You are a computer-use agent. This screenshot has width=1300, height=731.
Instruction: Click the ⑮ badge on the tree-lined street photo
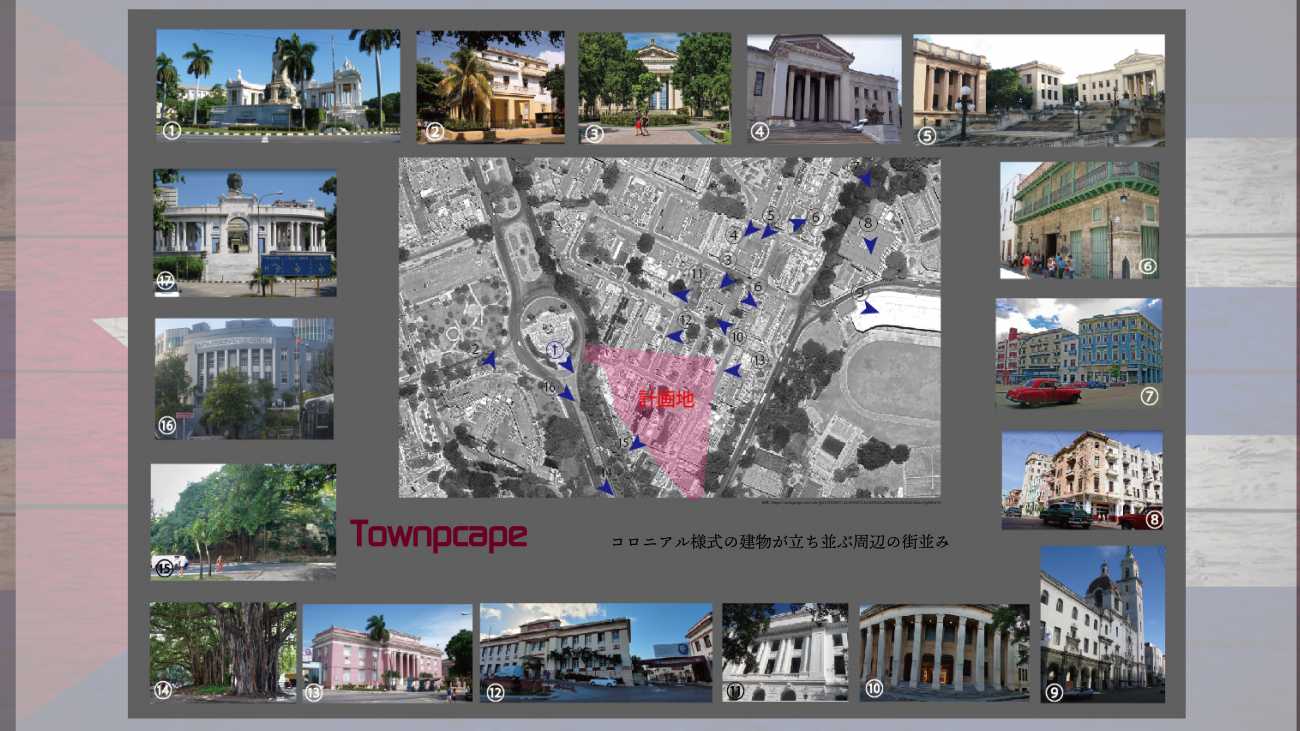point(163,568)
